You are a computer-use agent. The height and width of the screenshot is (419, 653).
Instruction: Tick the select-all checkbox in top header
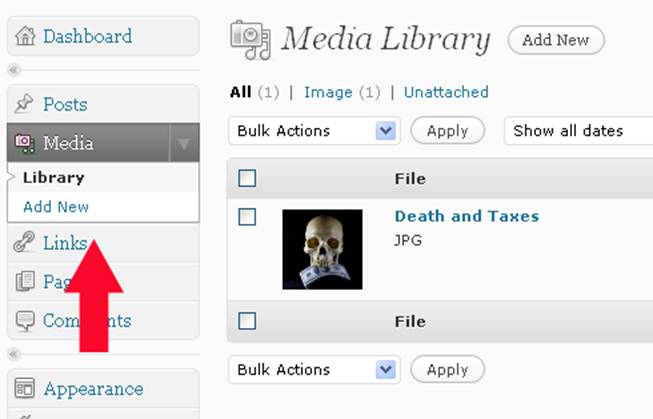coord(247,178)
